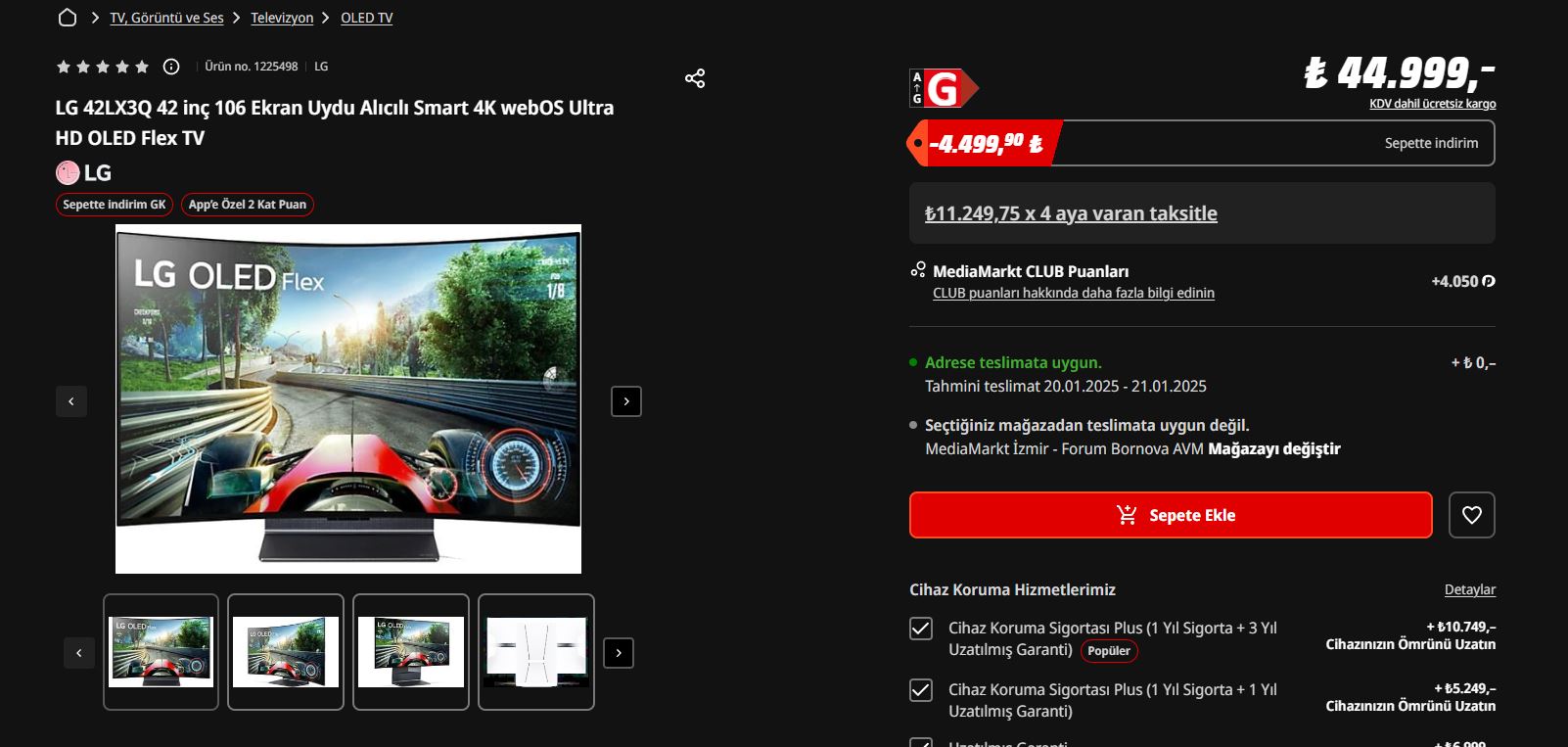
Task: Click the LG brand logo
Action: pos(84,173)
